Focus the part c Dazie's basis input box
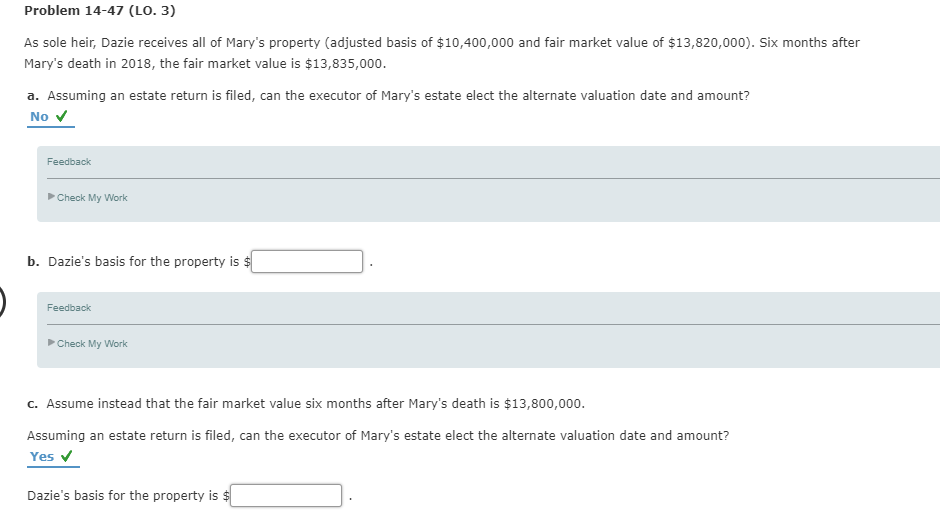940x517 pixels. (x=287, y=496)
